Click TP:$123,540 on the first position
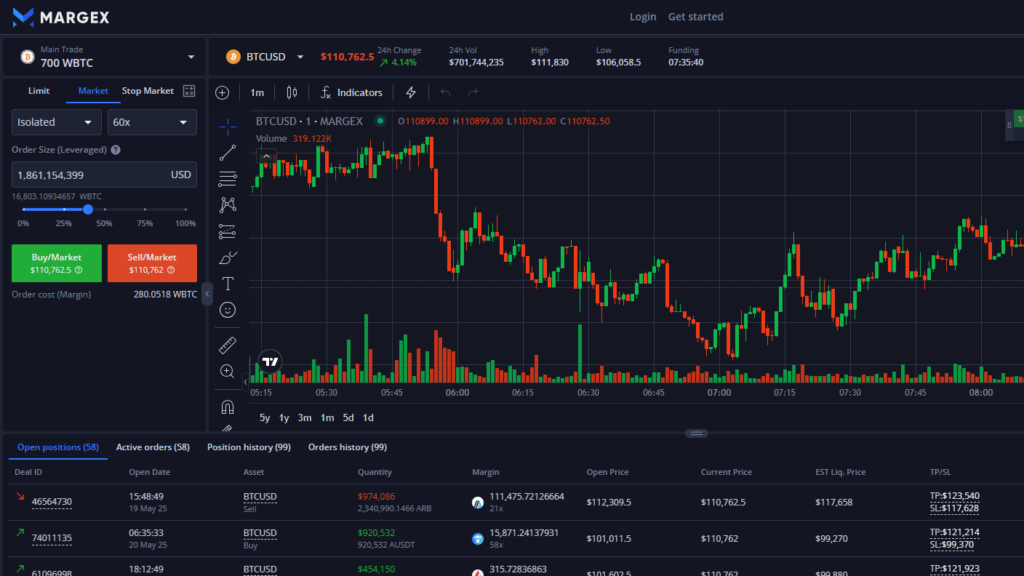This screenshot has width=1024, height=576. click(x=954, y=496)
